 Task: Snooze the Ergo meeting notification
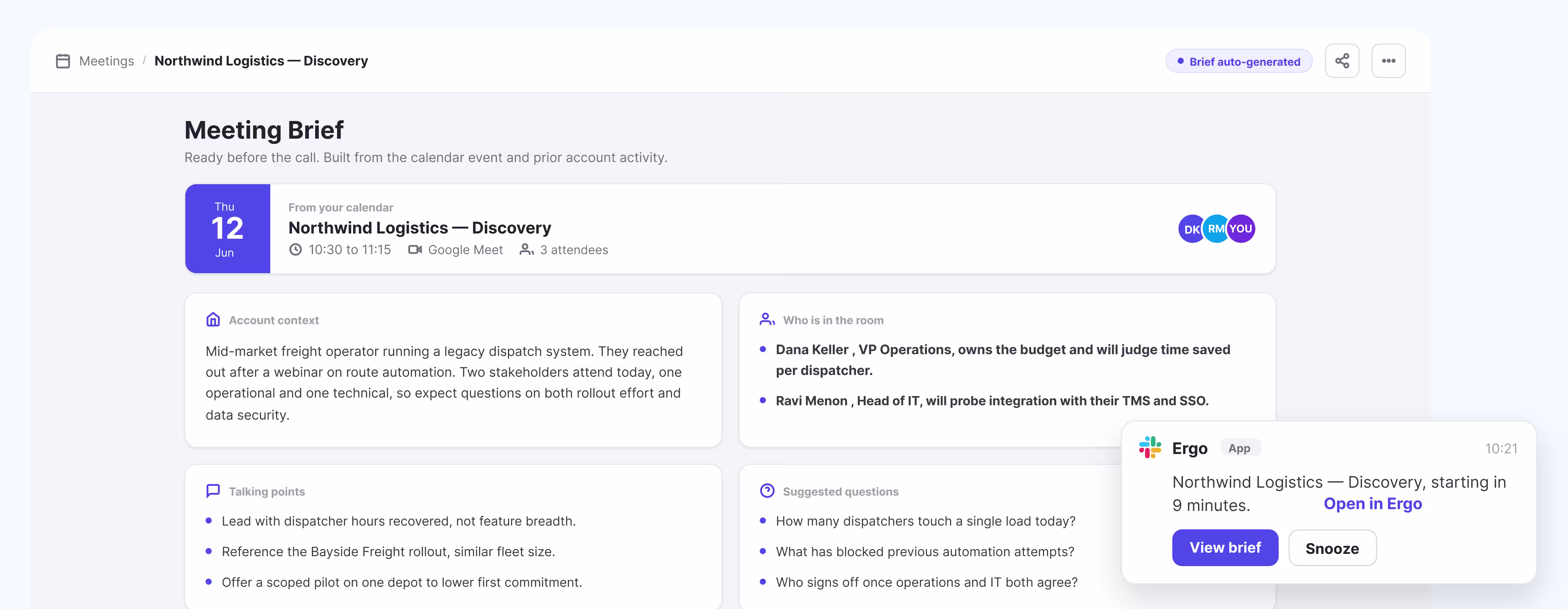(1332, 547)
